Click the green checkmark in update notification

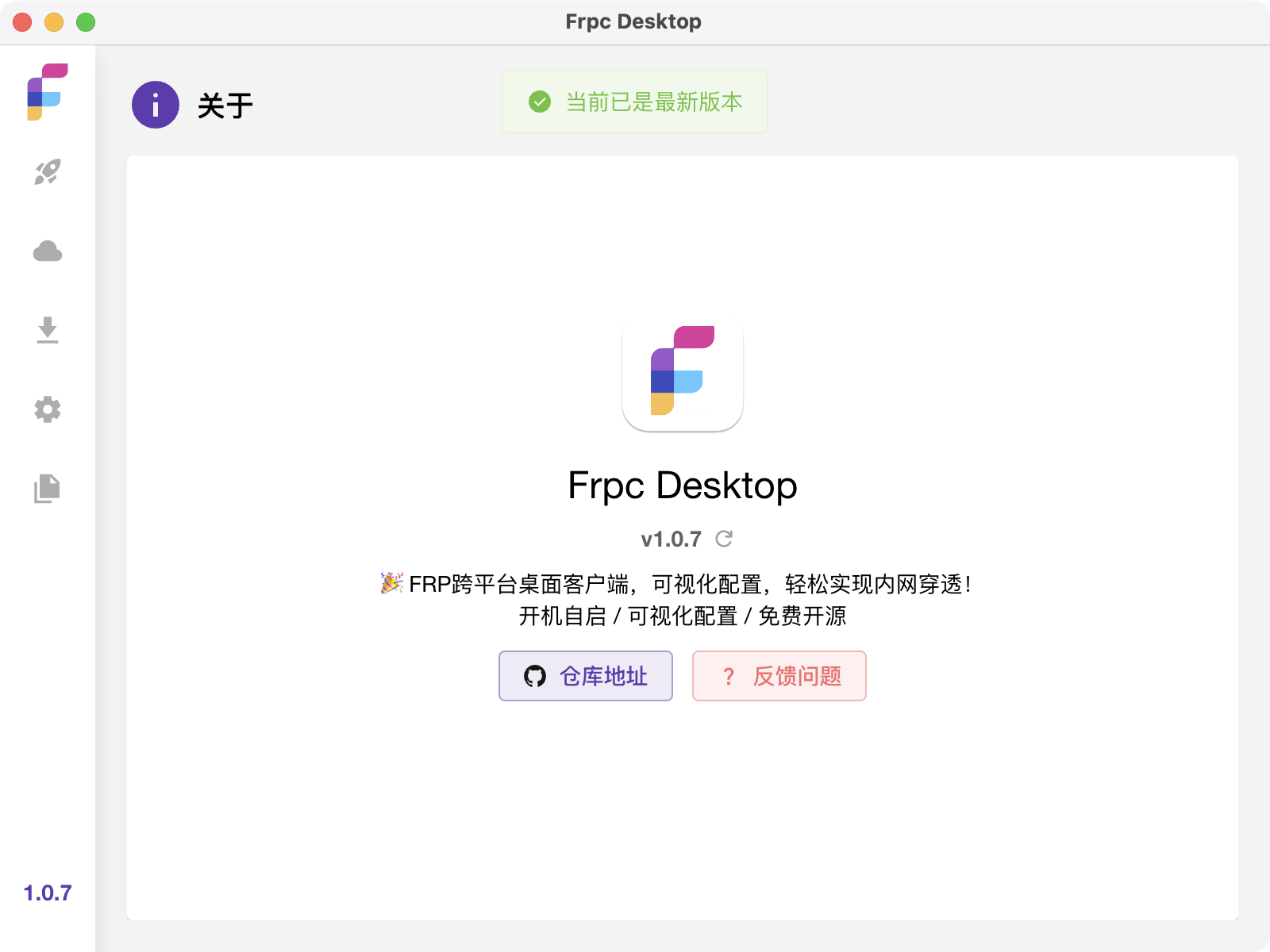tap(540, 102)
